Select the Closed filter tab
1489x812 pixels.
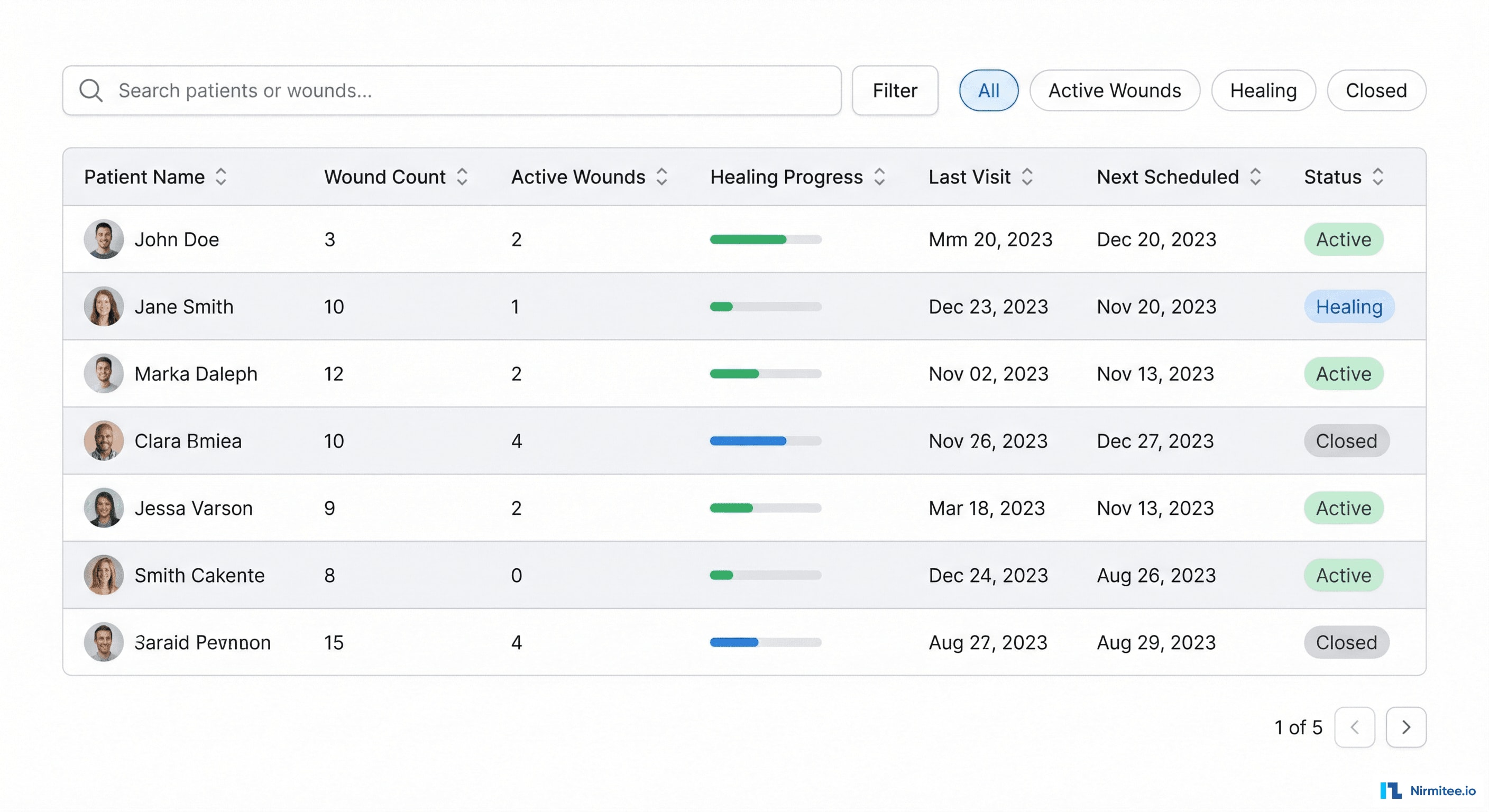click(x=1376, y=90)
